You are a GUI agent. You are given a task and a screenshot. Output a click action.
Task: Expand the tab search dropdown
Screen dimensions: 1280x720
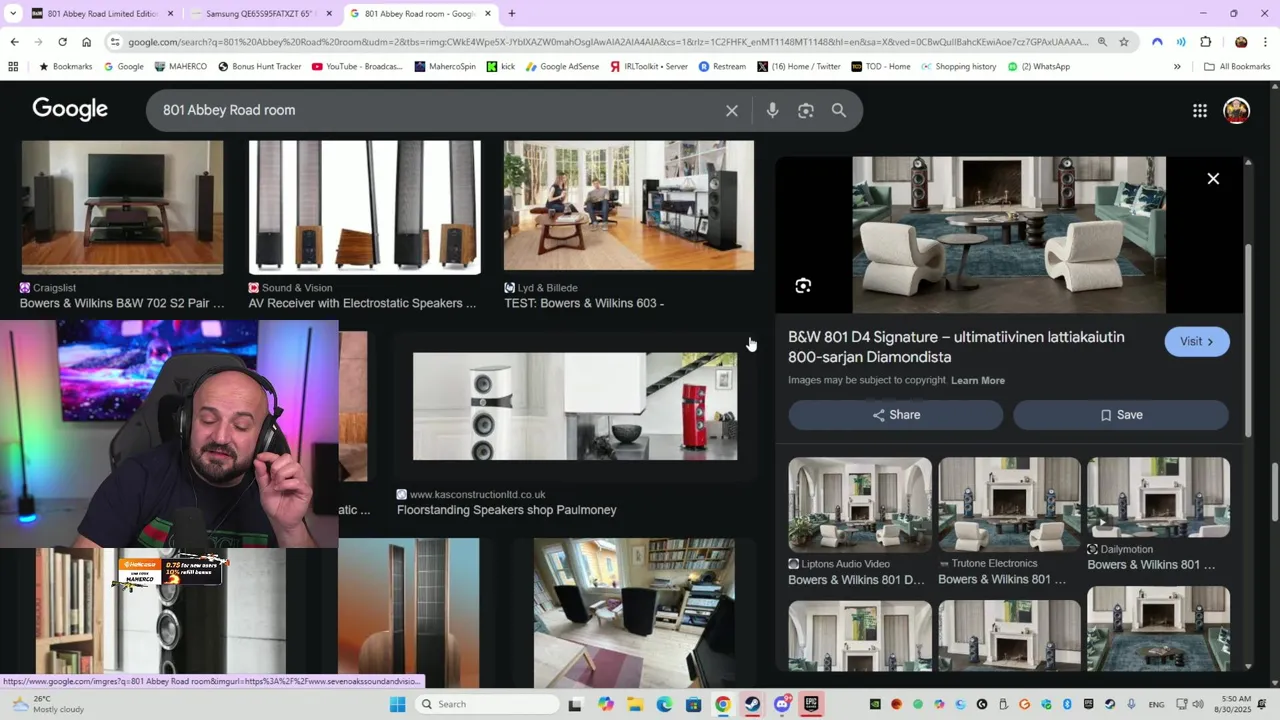click(x=12, y=14)
